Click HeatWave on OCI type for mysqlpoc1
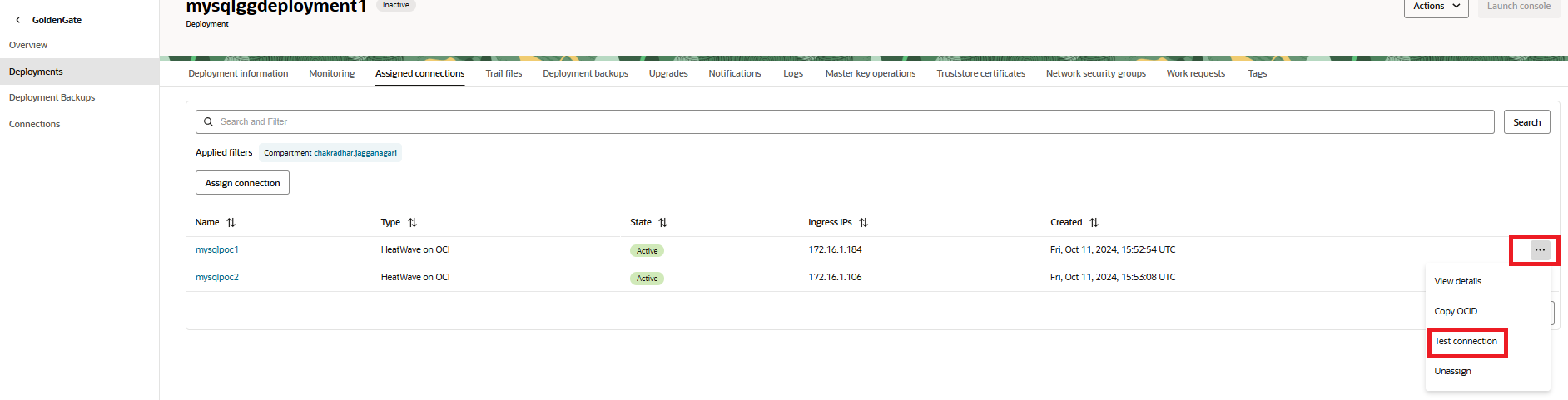Screen dimensions: 1568x400 [x=415, y=249]
